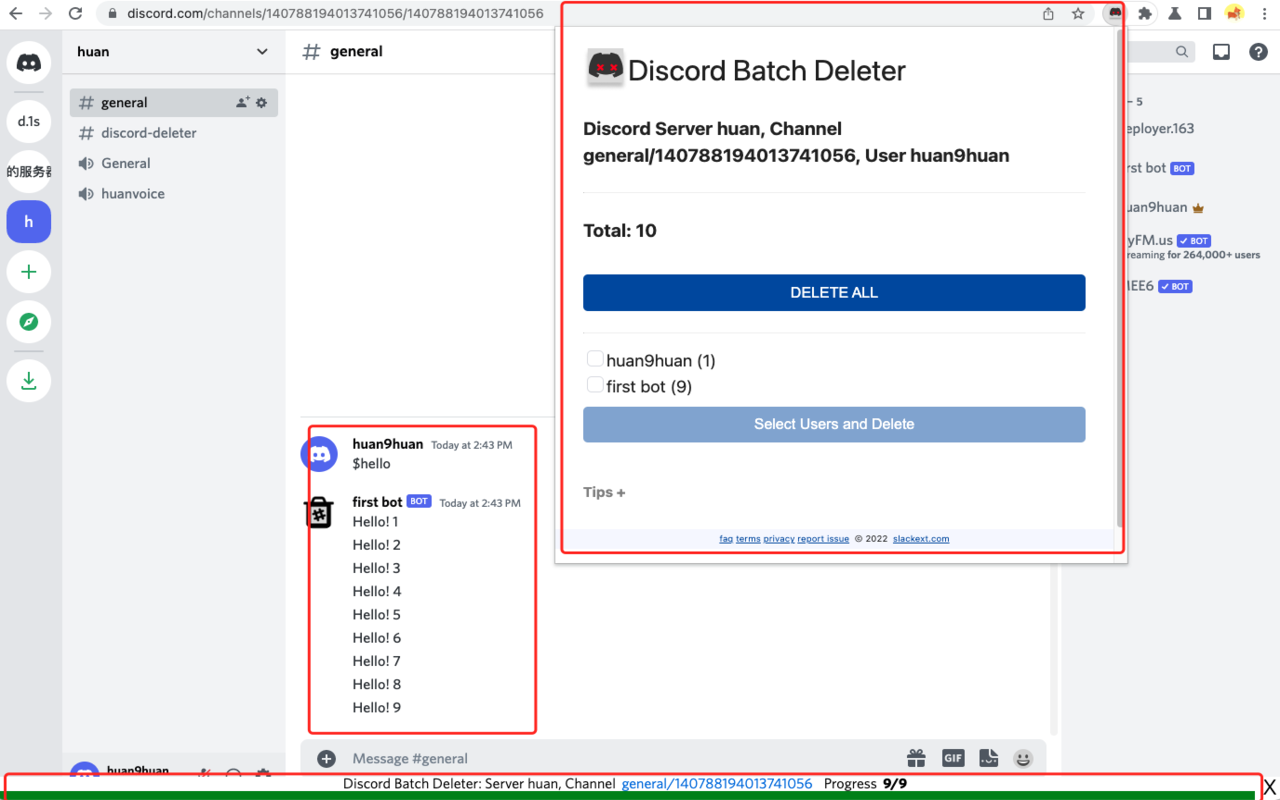
Task: Check the first bot (9) checkbox
Action: [595, 384]
